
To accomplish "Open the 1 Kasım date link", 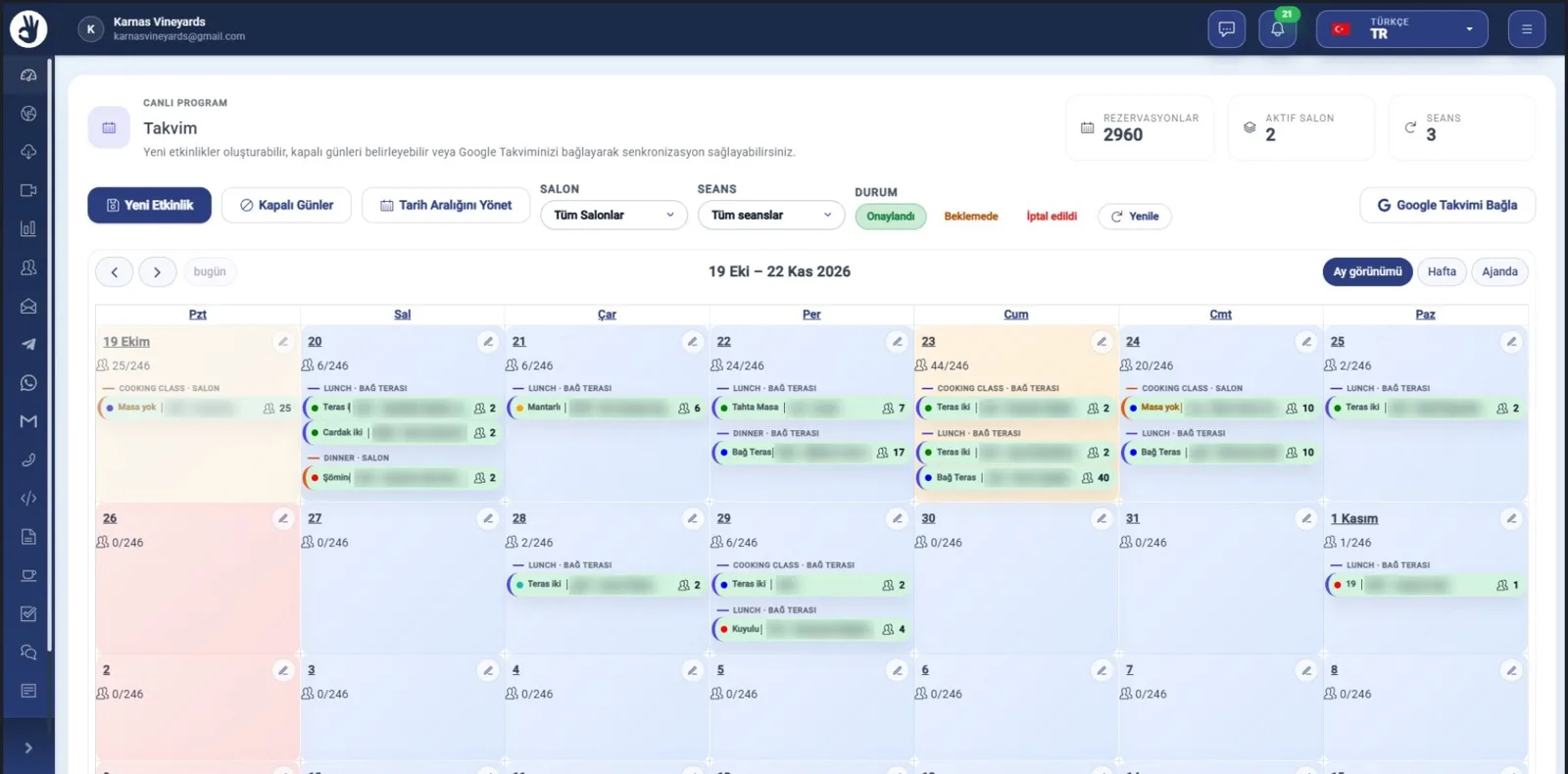I will (x=1354, y=518).
